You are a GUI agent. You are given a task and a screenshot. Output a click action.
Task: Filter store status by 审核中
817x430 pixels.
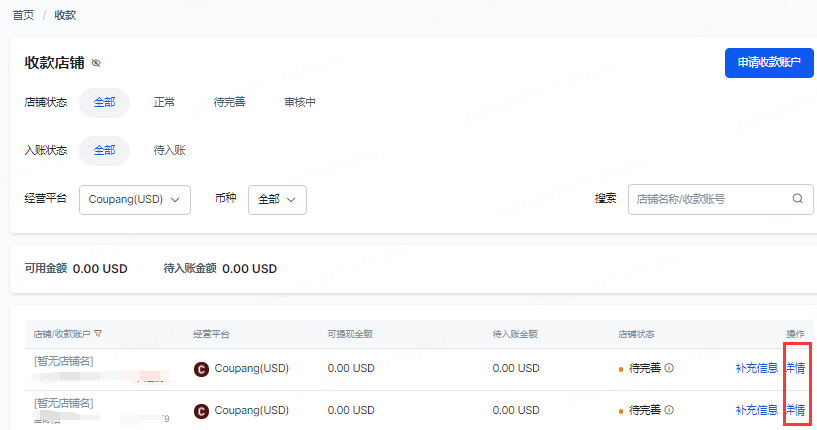300,103
